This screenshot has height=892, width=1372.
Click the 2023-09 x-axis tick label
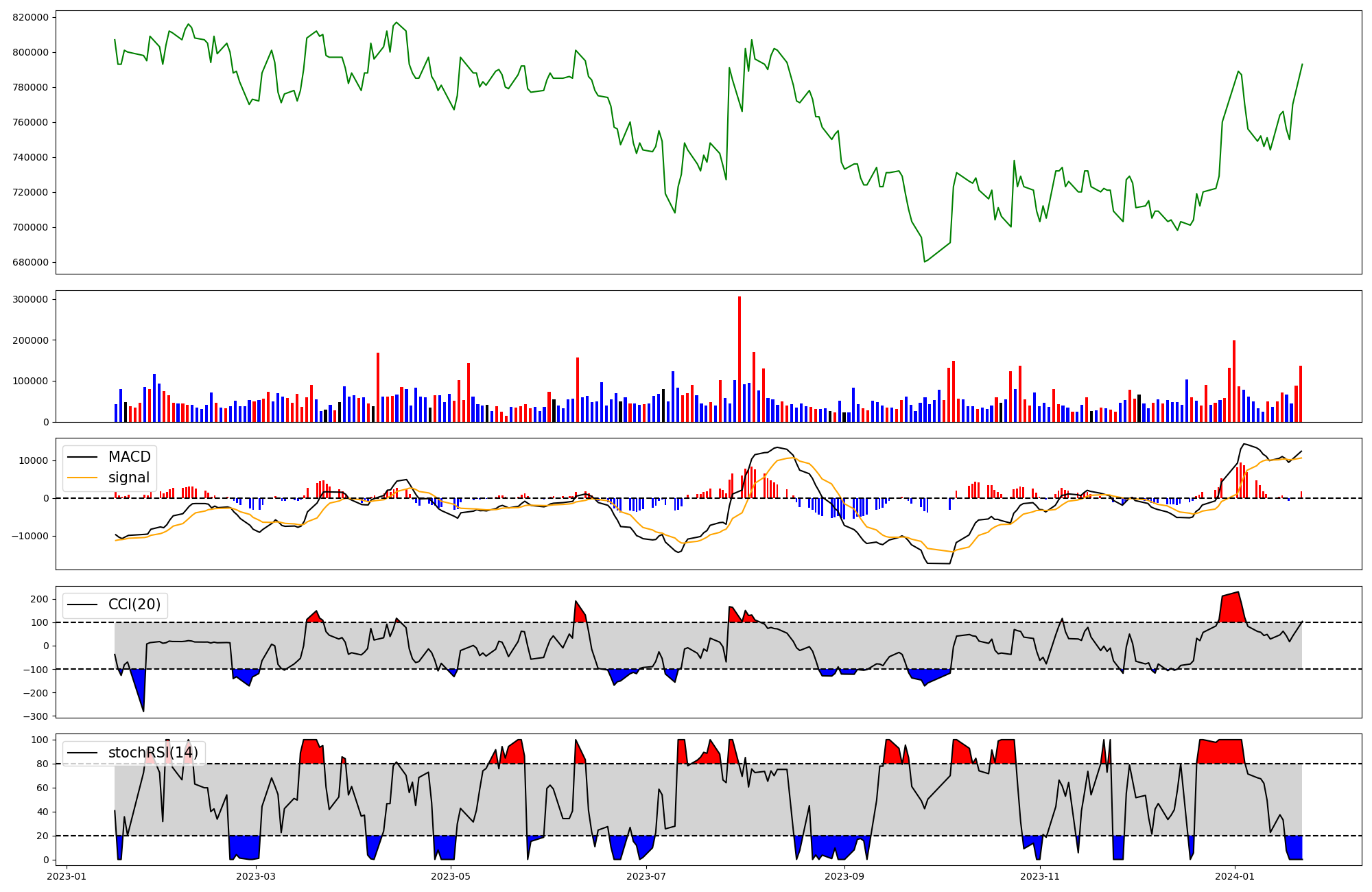tap(844, 876)
